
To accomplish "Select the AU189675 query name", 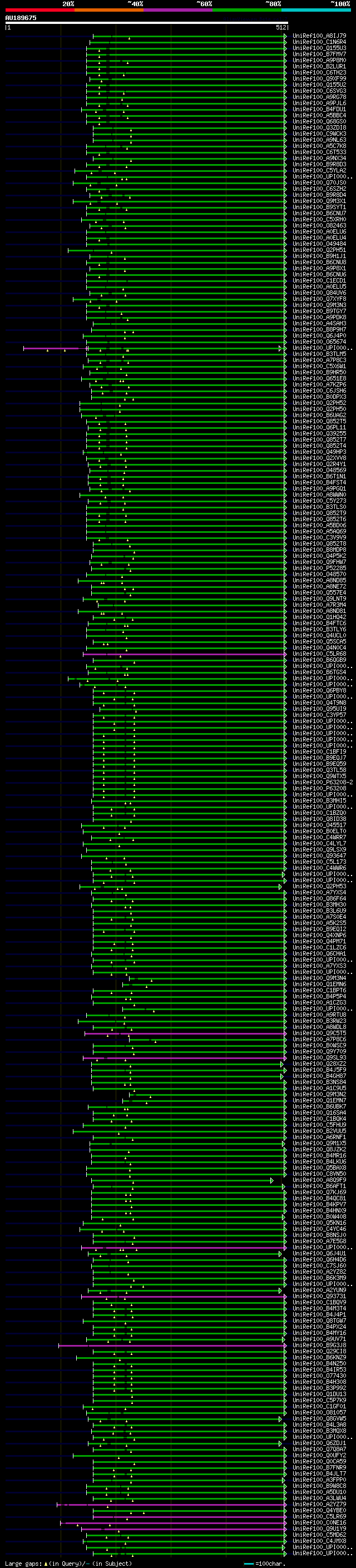I will click(x=21, y=18).
